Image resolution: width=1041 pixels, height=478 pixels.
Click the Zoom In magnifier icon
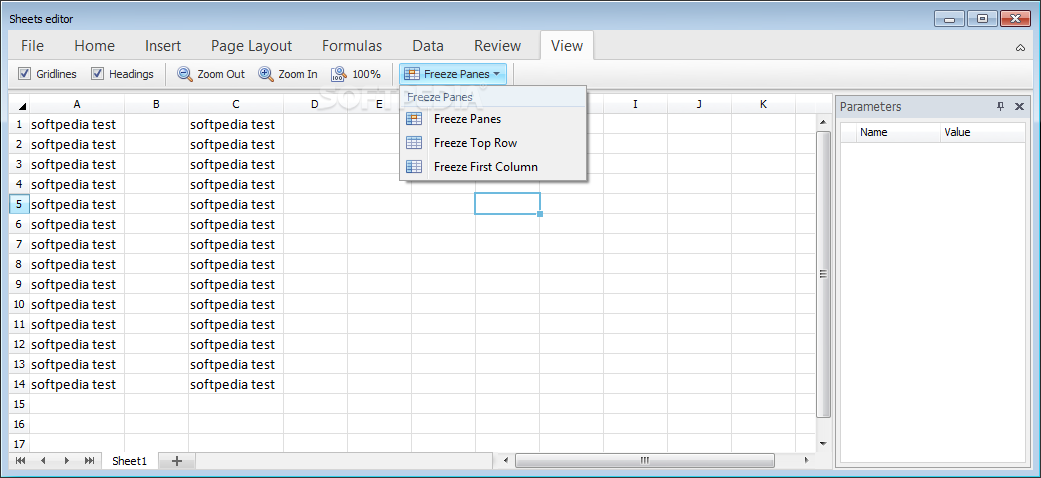tap(266, 74)
